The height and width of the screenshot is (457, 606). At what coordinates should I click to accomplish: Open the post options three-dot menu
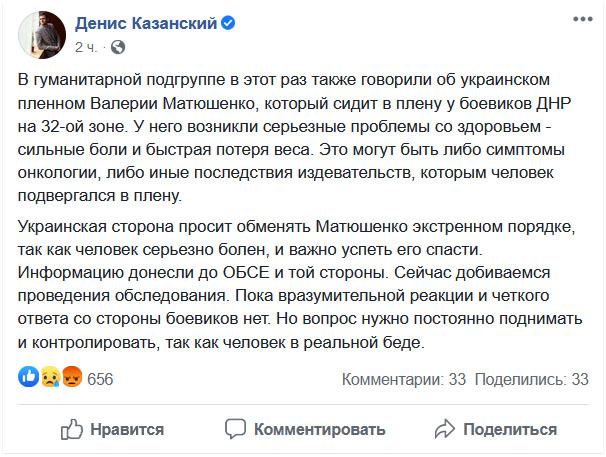579,20
